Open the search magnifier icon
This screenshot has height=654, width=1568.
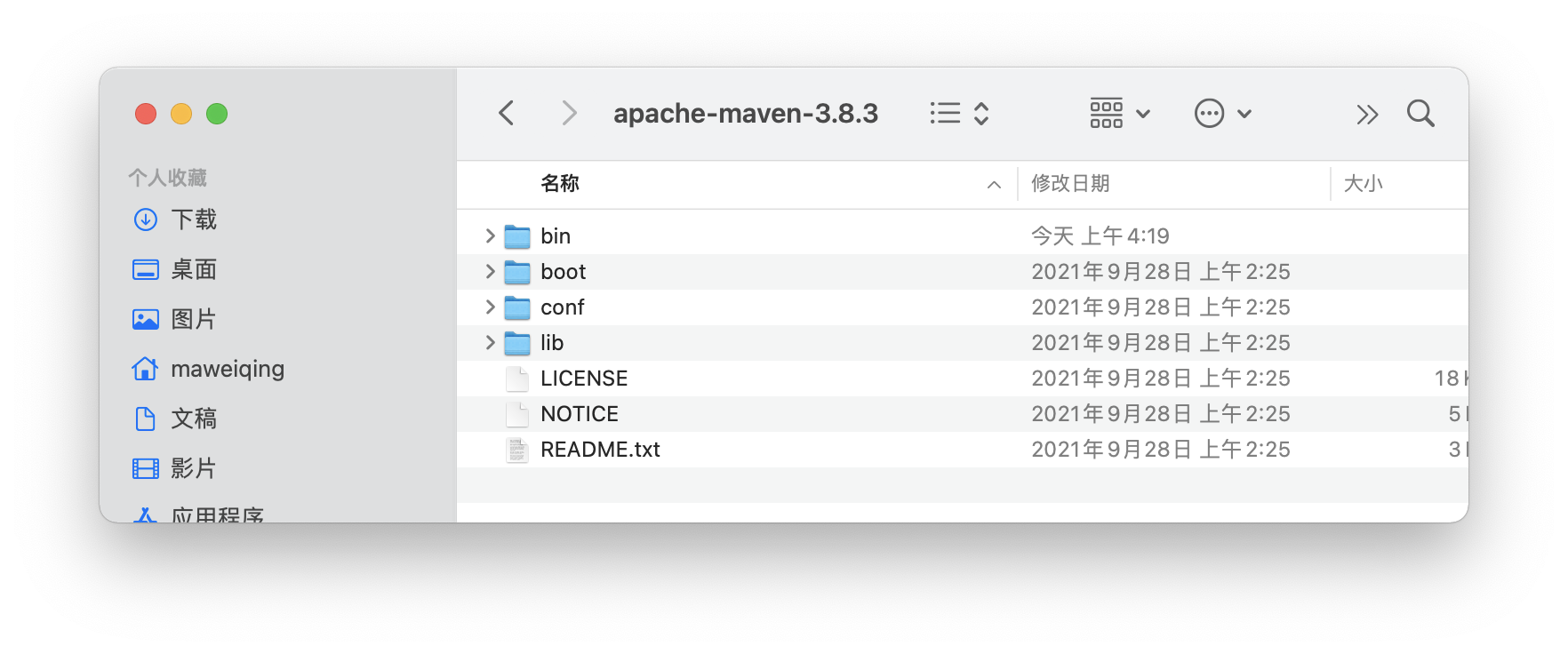point(1420,114)
